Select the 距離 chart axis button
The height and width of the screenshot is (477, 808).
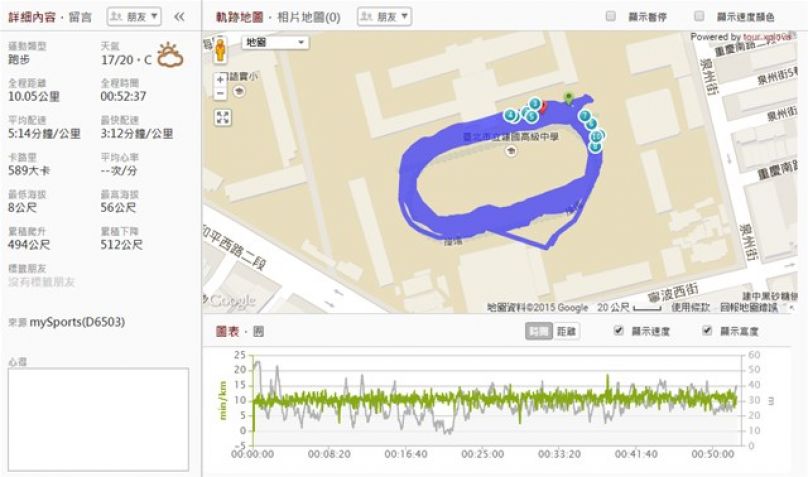pos(567,330)
